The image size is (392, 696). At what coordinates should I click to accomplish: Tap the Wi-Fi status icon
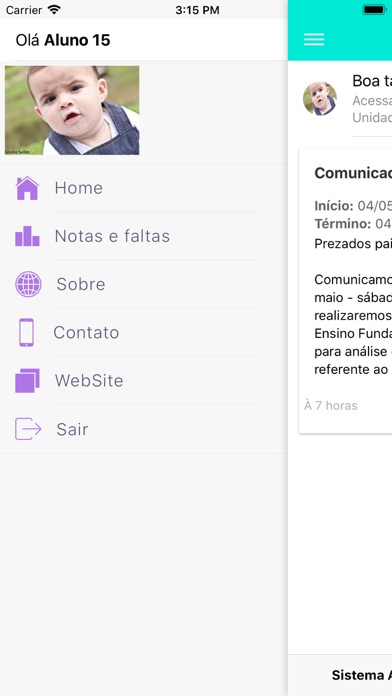54,9
